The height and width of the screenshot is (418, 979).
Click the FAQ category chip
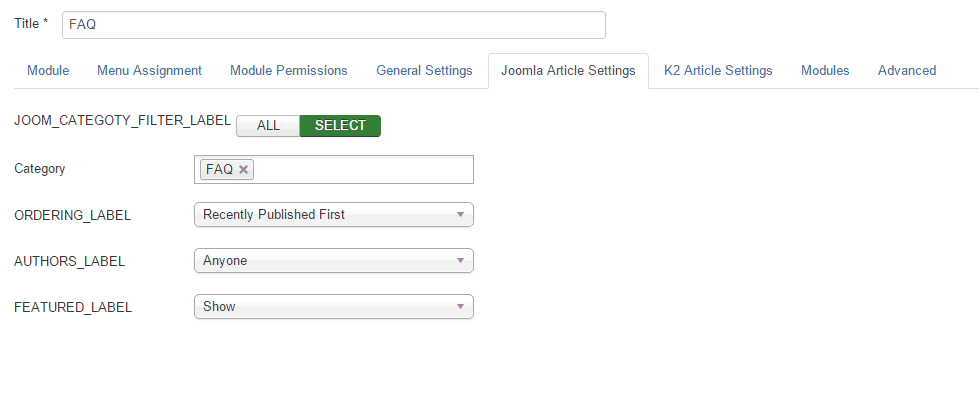(219, 170)
